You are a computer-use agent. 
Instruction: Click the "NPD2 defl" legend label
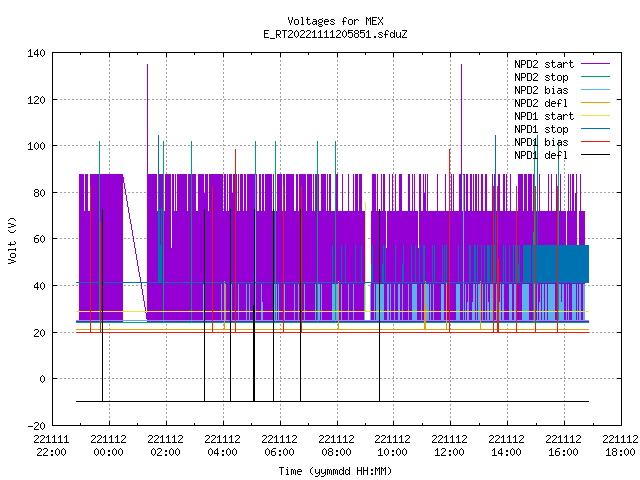[x=541, y=103]
